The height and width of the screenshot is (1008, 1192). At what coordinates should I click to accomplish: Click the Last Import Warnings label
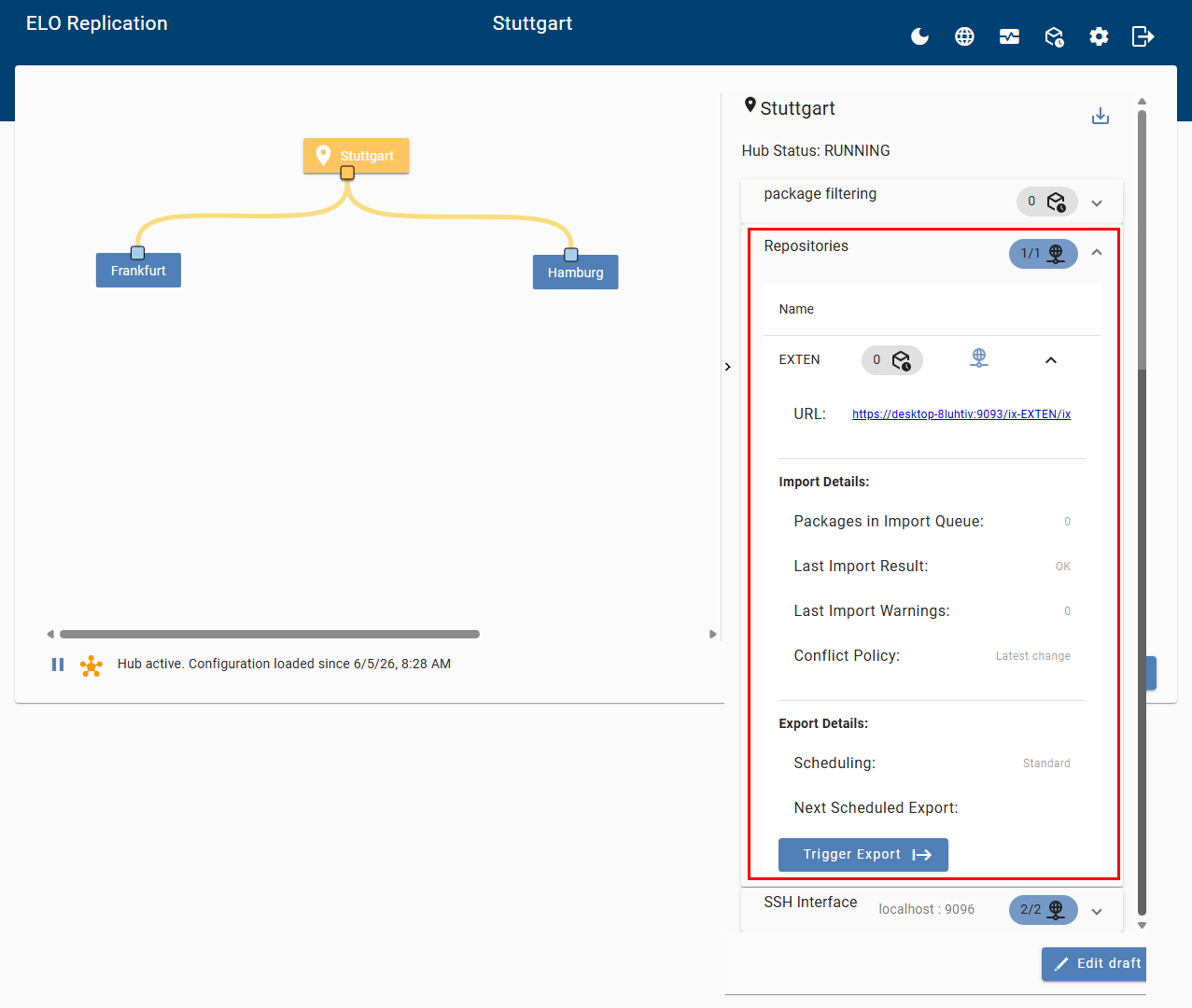pyautogui.click(x=872, y=611)
